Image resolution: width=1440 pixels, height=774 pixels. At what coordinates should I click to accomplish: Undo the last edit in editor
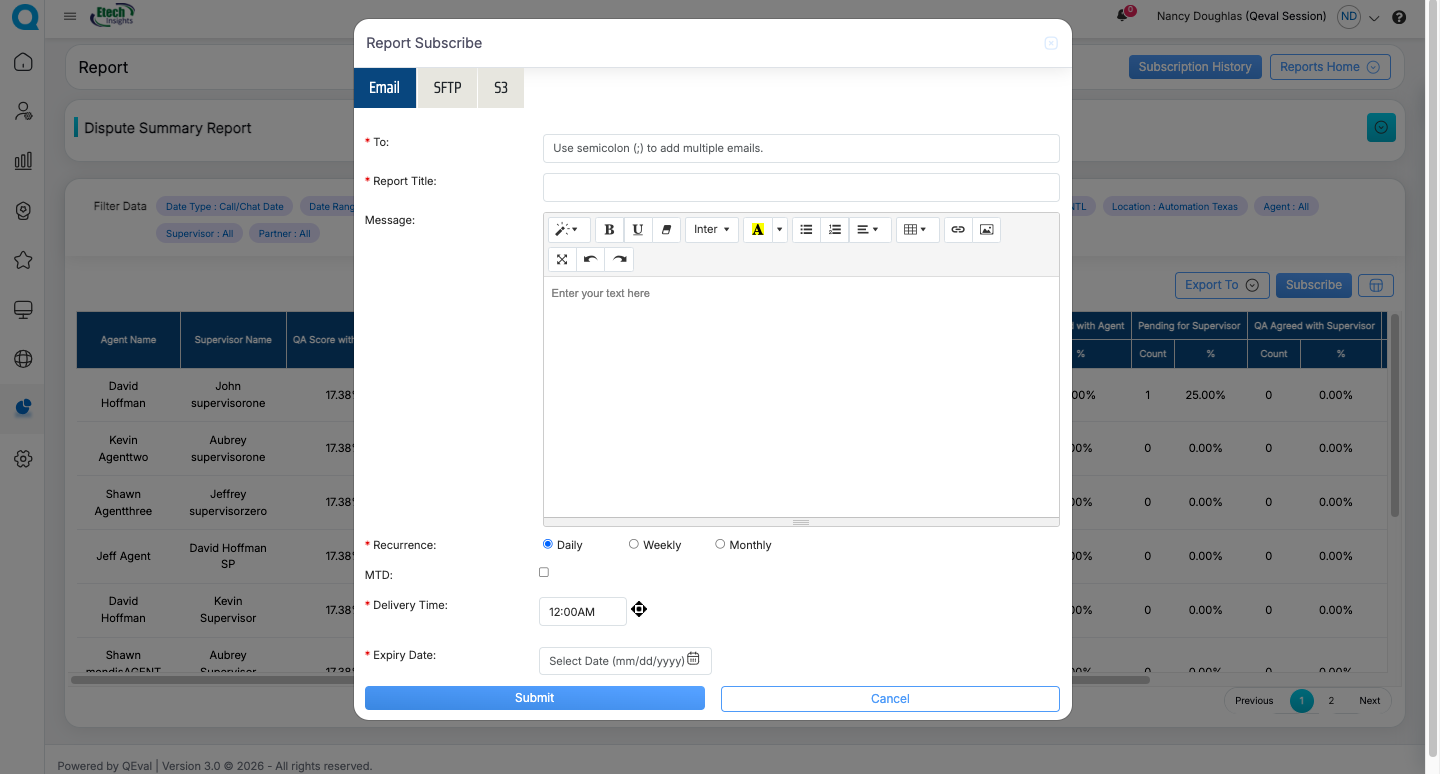591,260
